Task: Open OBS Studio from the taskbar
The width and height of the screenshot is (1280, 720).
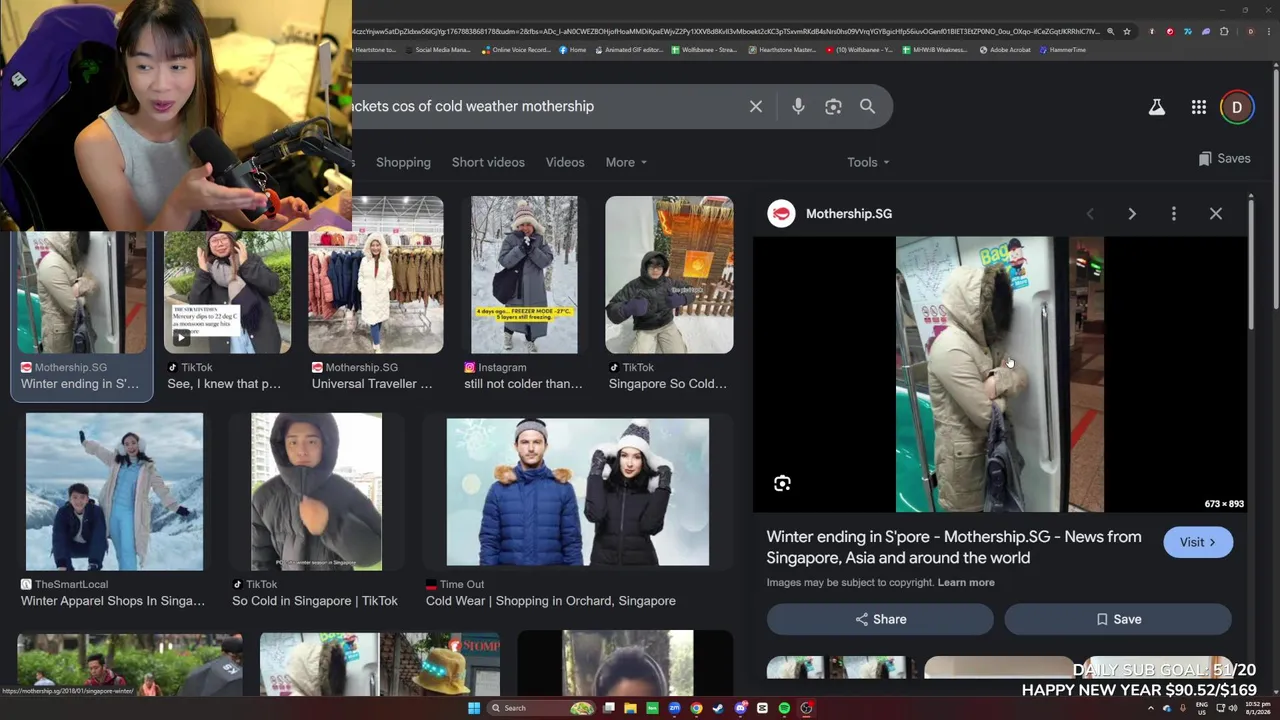Action: coord(806,708)
